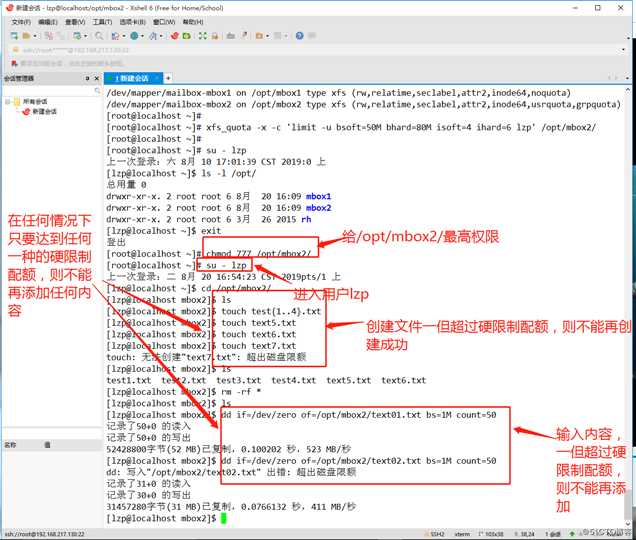The width and height of the screenshot is (636, 540).
Task: Click the lock screen toolbar icon
Action: click(x=215, y=36)
